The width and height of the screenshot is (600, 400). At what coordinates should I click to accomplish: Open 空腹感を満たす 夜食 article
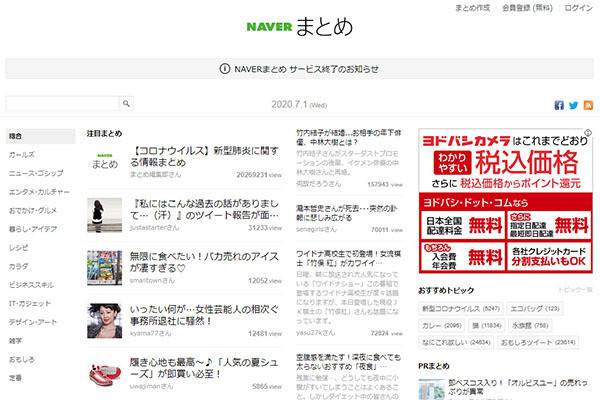tap(349, 362)
